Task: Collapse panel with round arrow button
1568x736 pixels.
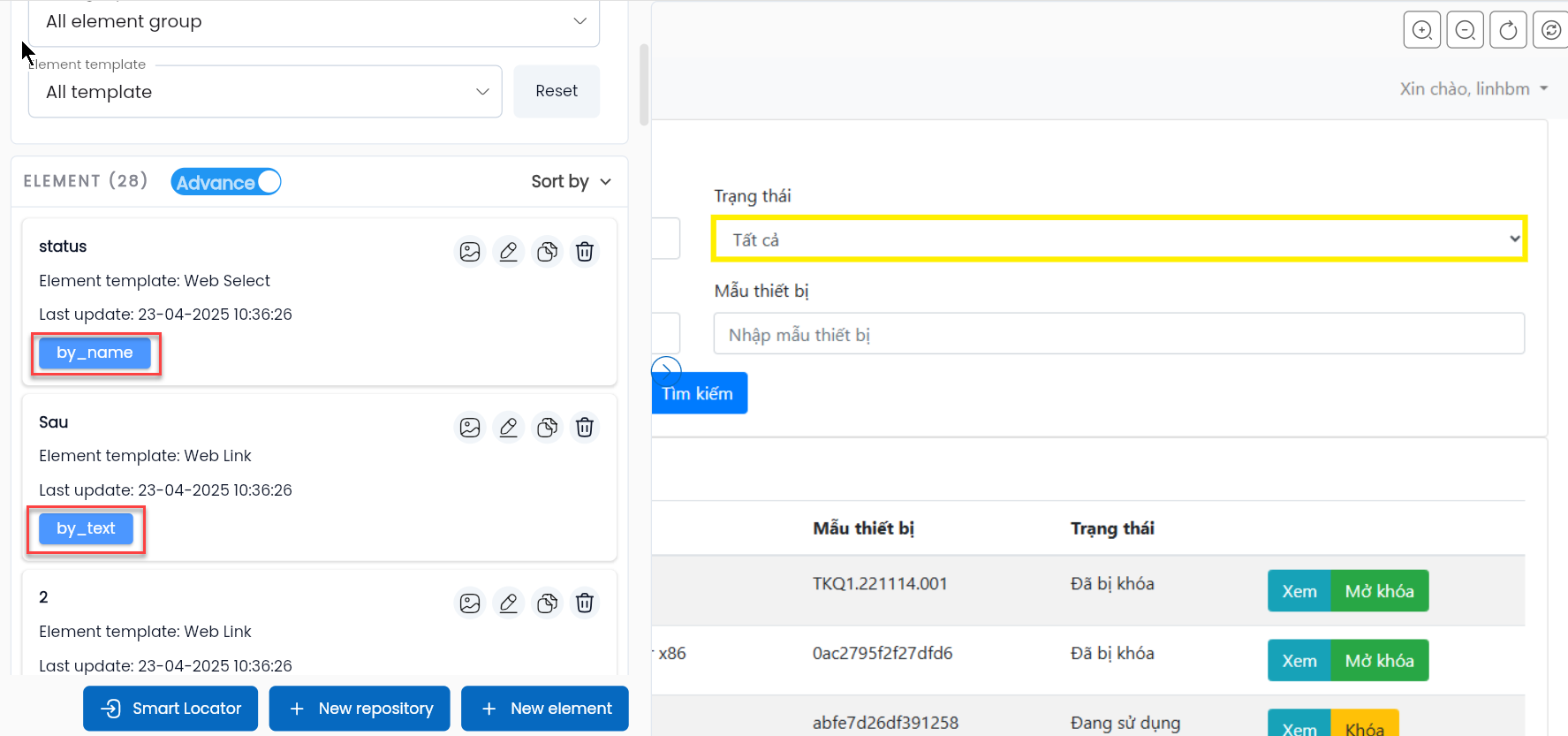Action: coord(666,369)
